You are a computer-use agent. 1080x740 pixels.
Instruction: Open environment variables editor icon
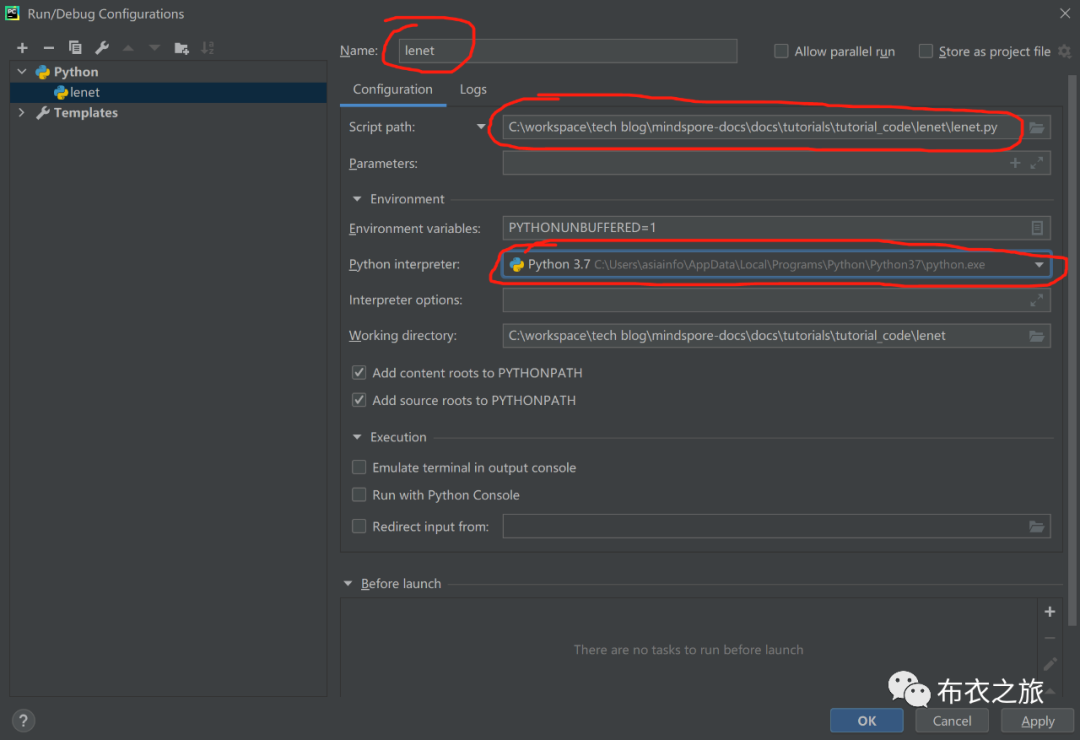point(1037,228)
